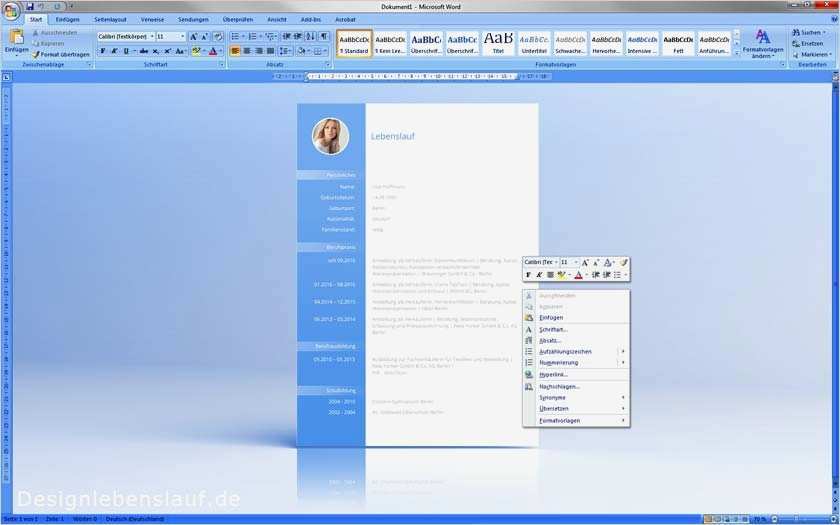The height and width of the screenshot is (525, 840).
Task: Open the ribbon font name dropdown
Action: tap(152, 36)
